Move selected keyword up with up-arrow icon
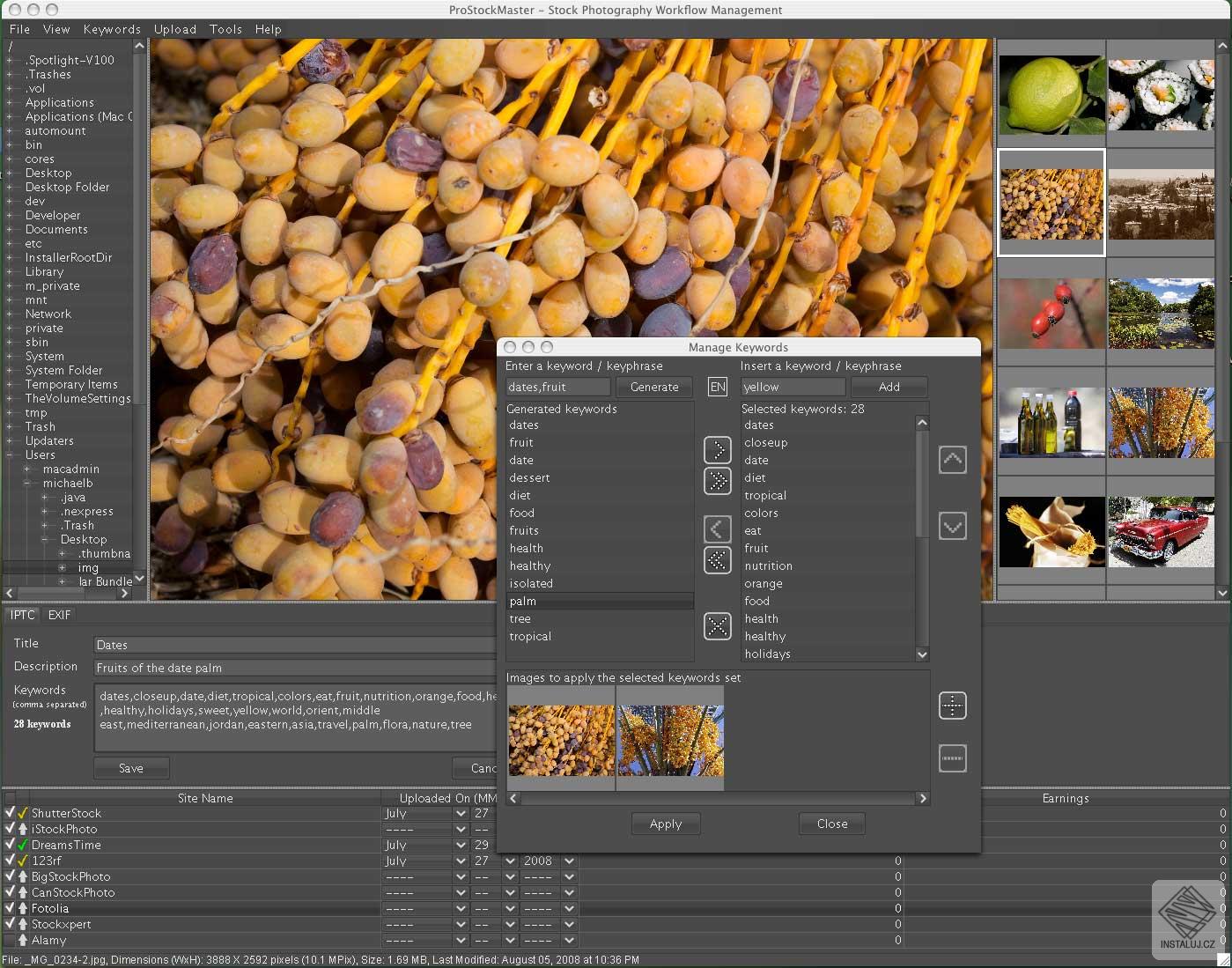 coord(952,460)
